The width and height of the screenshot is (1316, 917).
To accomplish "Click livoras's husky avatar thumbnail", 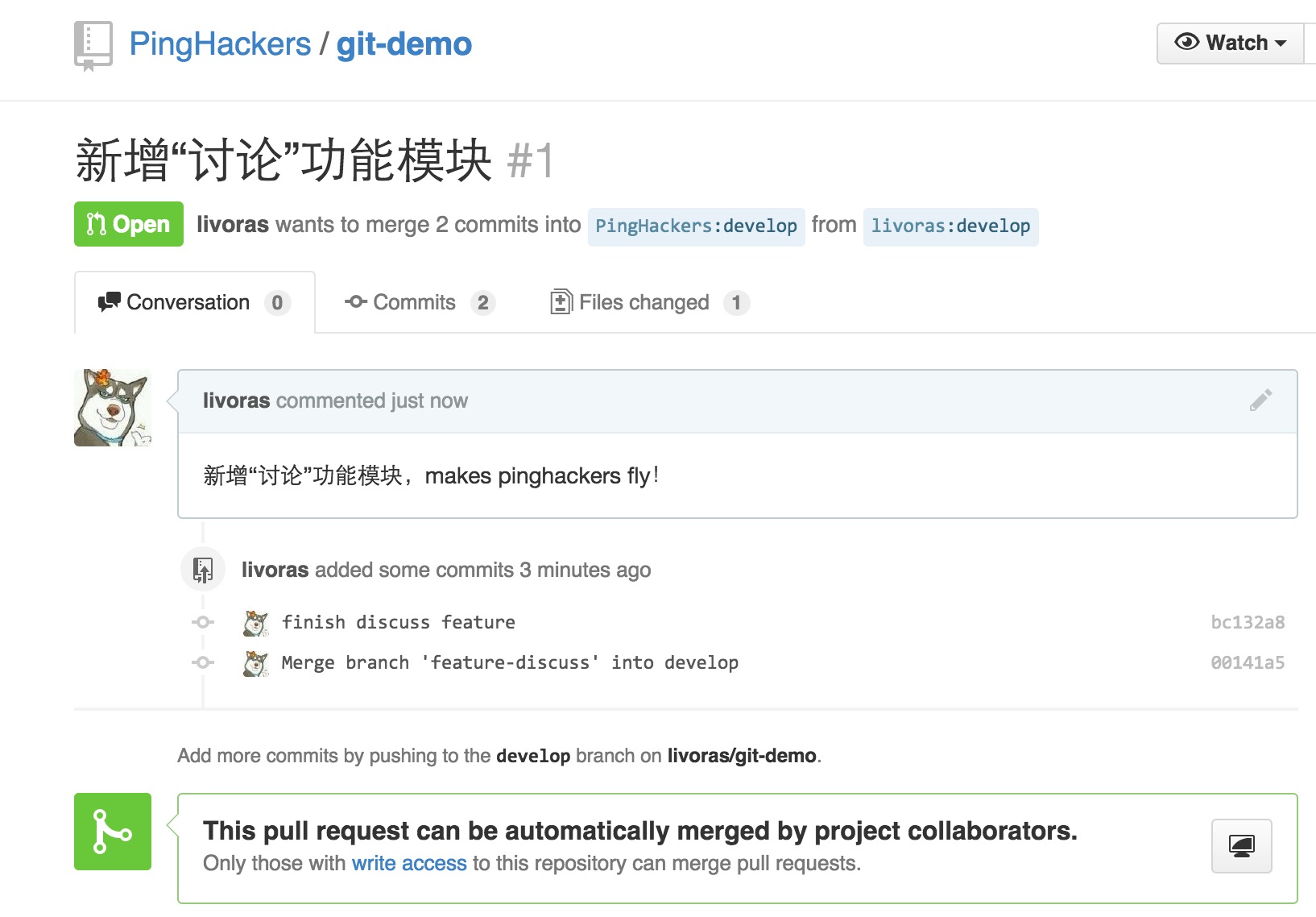I will pos(112,407).
